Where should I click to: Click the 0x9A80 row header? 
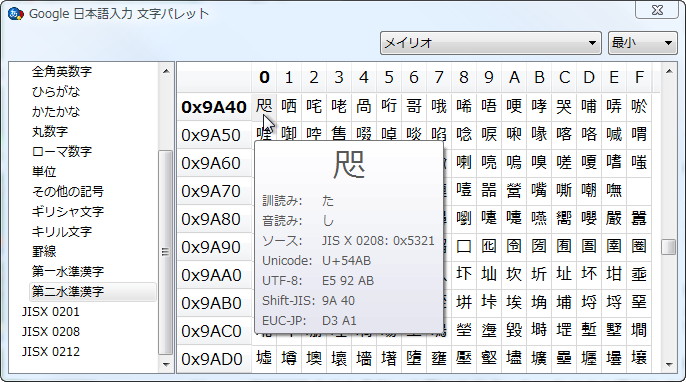click(214, 219)
